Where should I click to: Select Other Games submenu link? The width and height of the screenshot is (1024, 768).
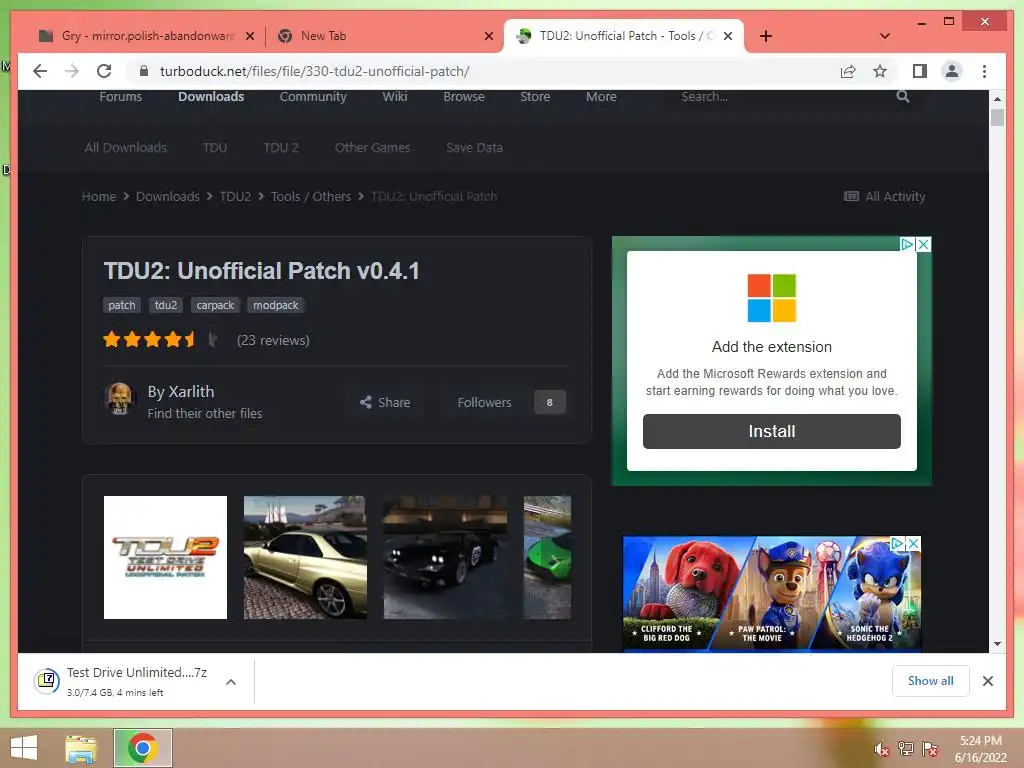pos(372,148)
